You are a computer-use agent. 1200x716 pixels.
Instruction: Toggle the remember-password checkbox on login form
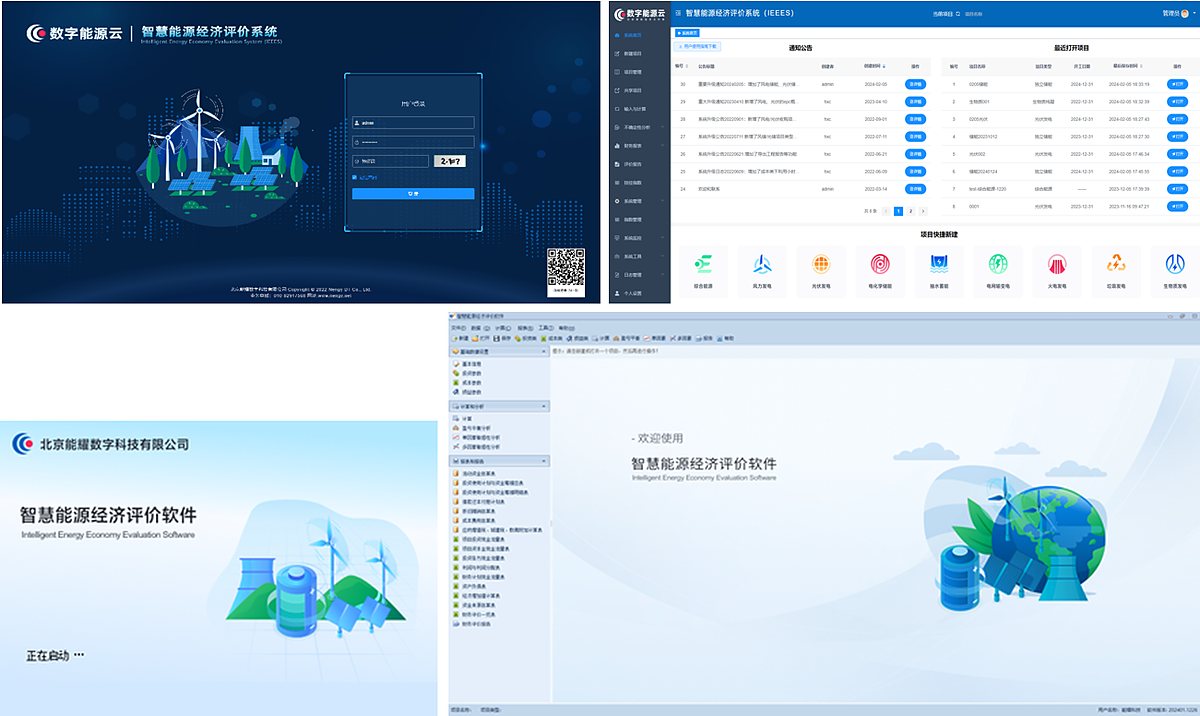354,178
